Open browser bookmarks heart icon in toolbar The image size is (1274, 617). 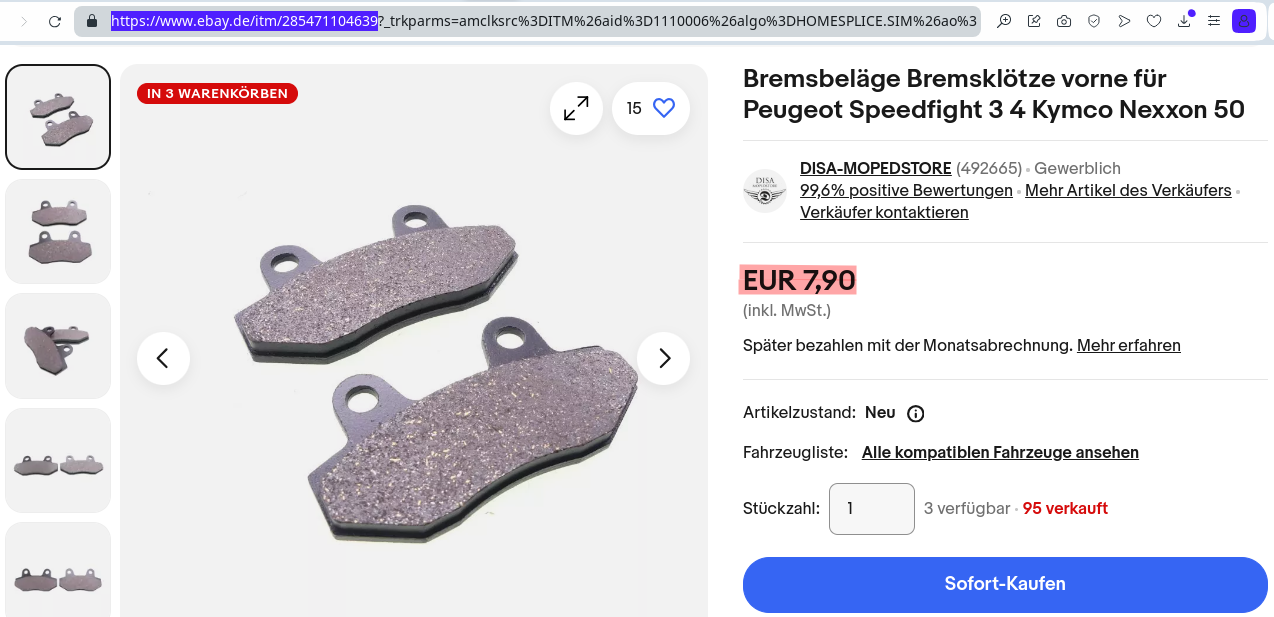1154,21
